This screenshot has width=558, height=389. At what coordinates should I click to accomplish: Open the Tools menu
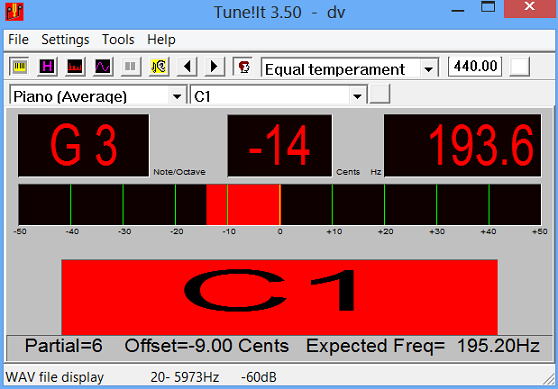(x=118, y=40)
